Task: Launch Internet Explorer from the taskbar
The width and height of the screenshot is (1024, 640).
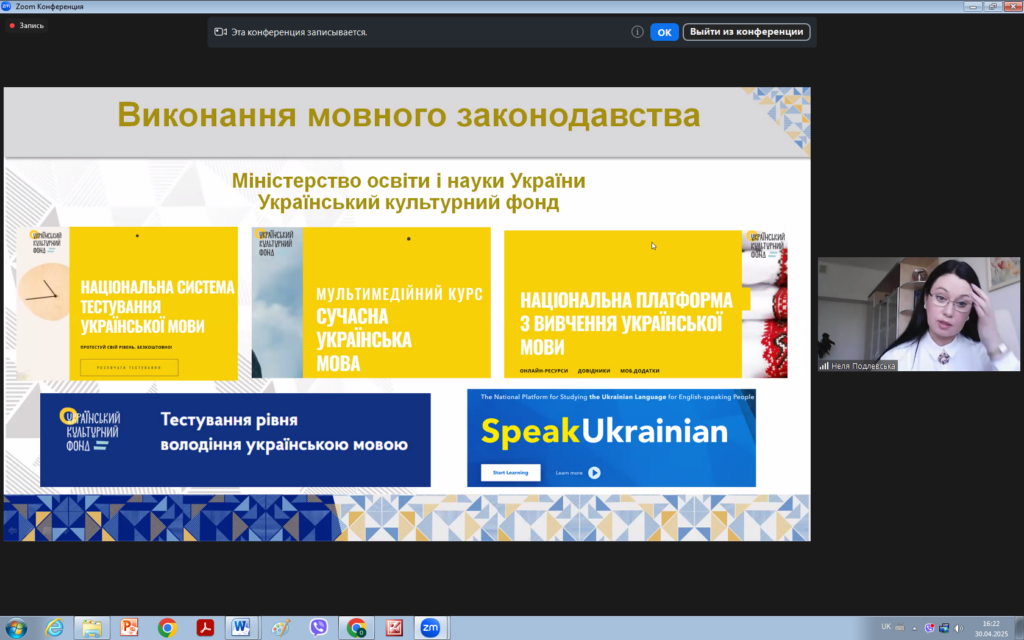Action: (54, 628)
